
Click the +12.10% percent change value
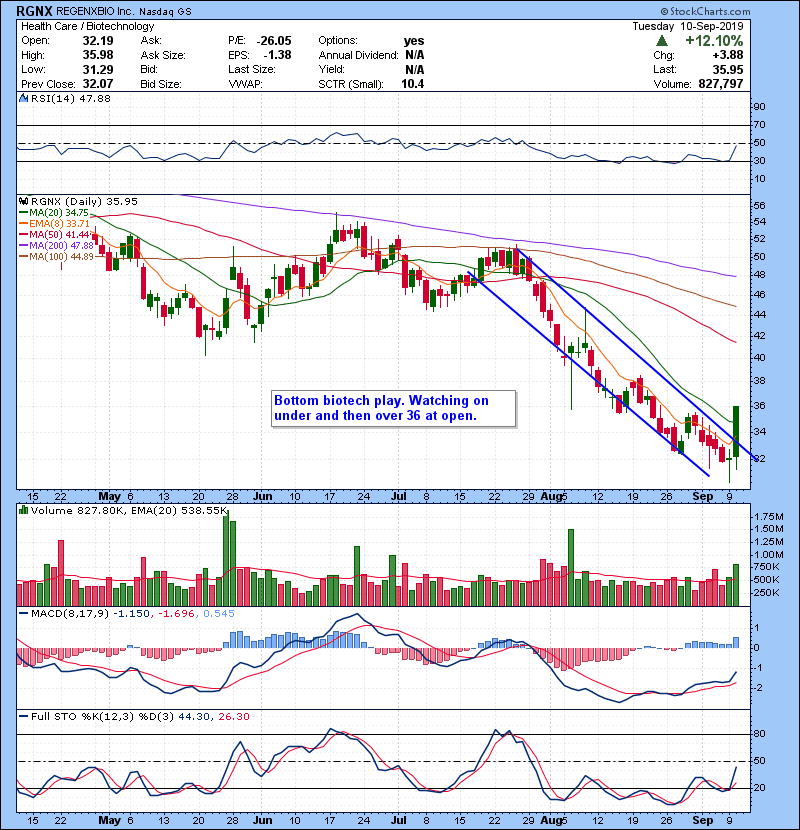tap(714, 41)
